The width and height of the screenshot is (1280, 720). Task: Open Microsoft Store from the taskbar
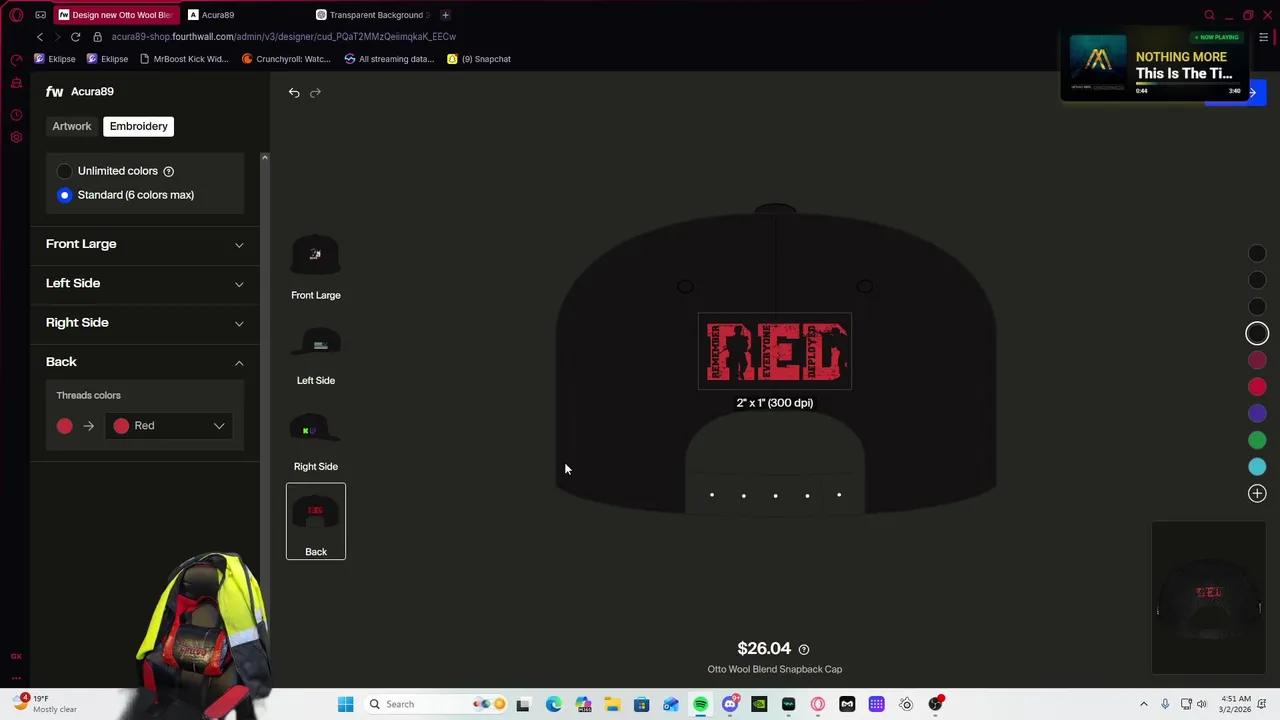(641, 704)
